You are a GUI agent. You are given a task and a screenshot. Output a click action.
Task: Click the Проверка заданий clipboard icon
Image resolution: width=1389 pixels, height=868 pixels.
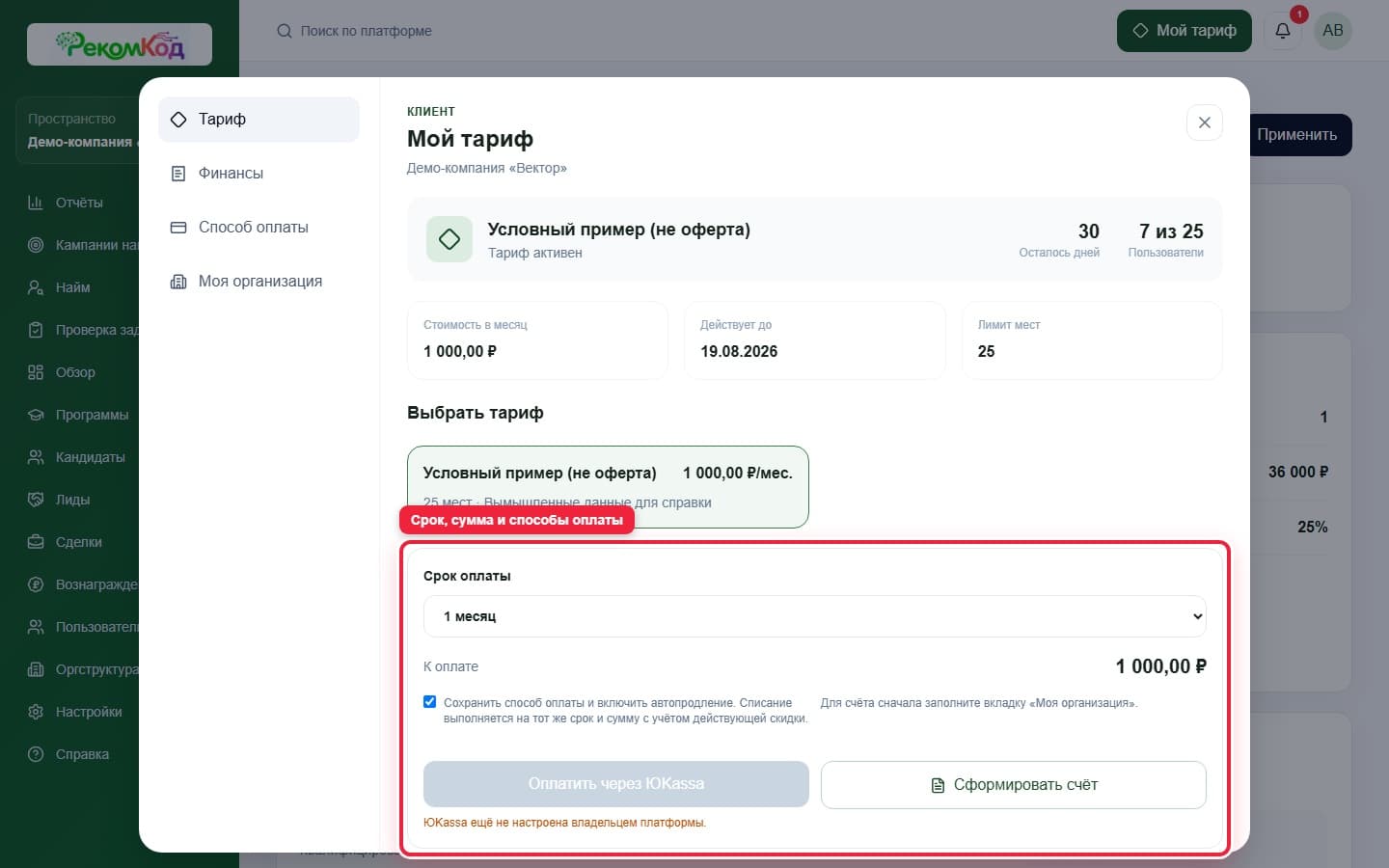coord(36,330)
